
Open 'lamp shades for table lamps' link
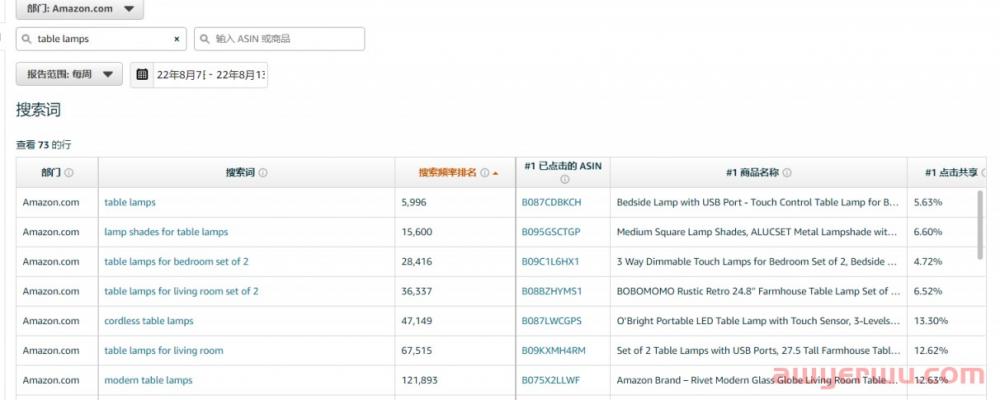click(x=166, y=232)
